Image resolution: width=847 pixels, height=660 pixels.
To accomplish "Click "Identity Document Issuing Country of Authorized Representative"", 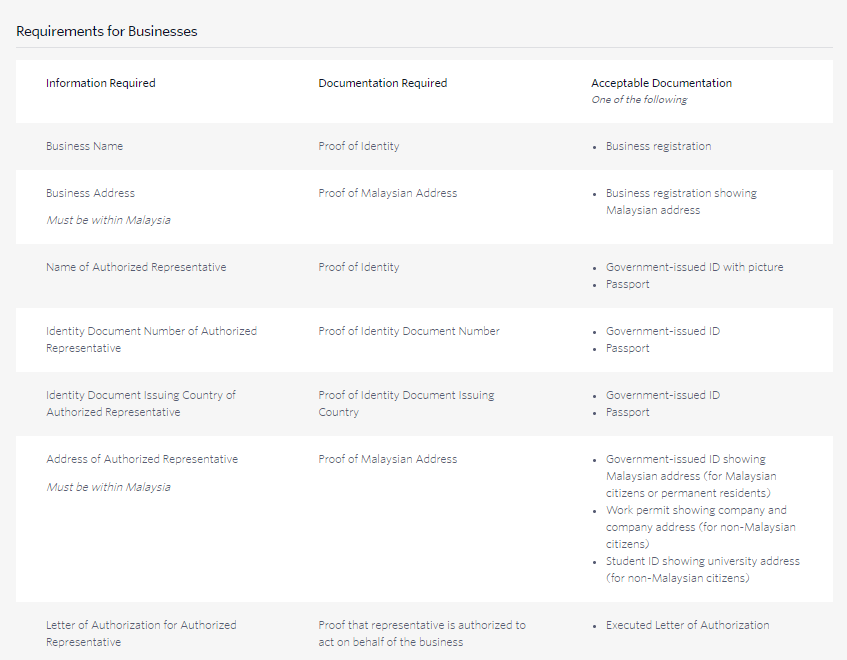I will (x=141, y=404).
